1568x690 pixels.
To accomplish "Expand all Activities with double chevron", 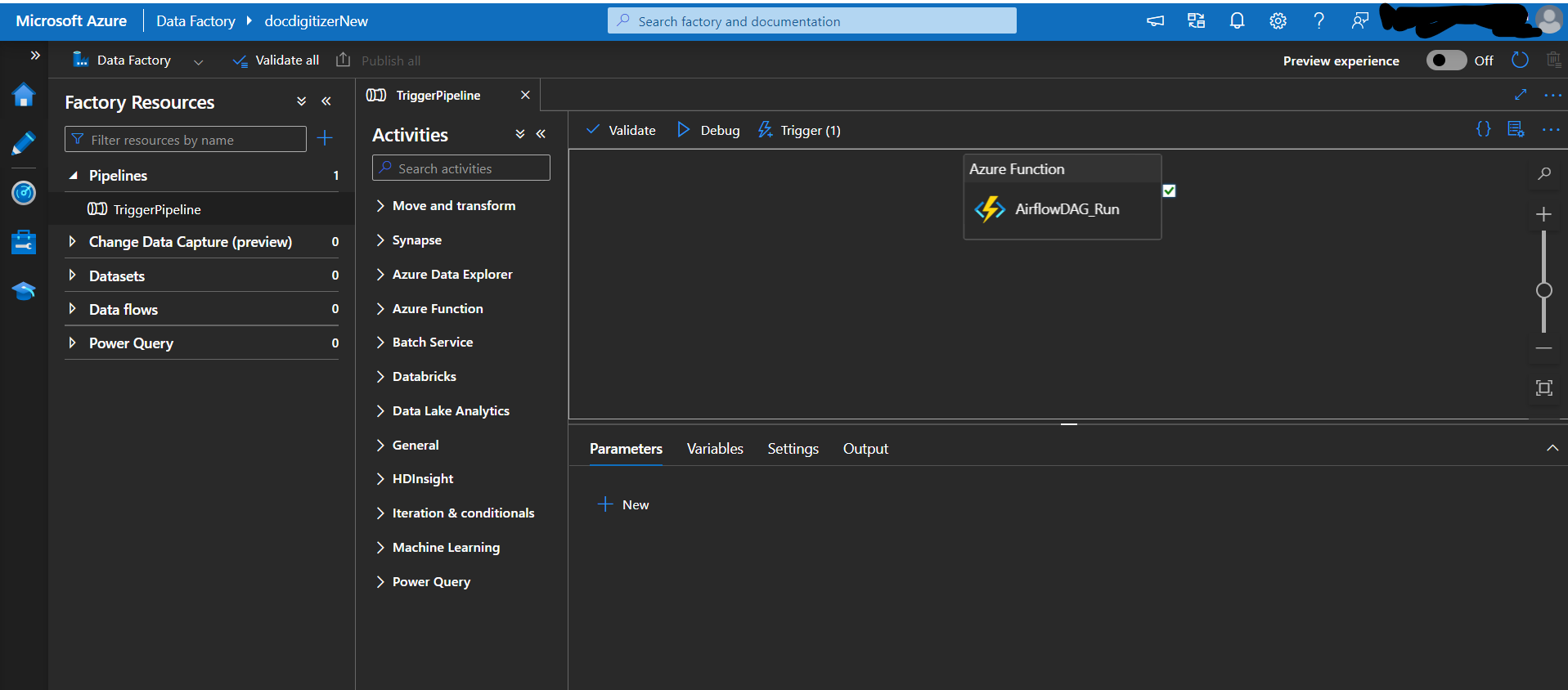I will click(x=520, y=134).
